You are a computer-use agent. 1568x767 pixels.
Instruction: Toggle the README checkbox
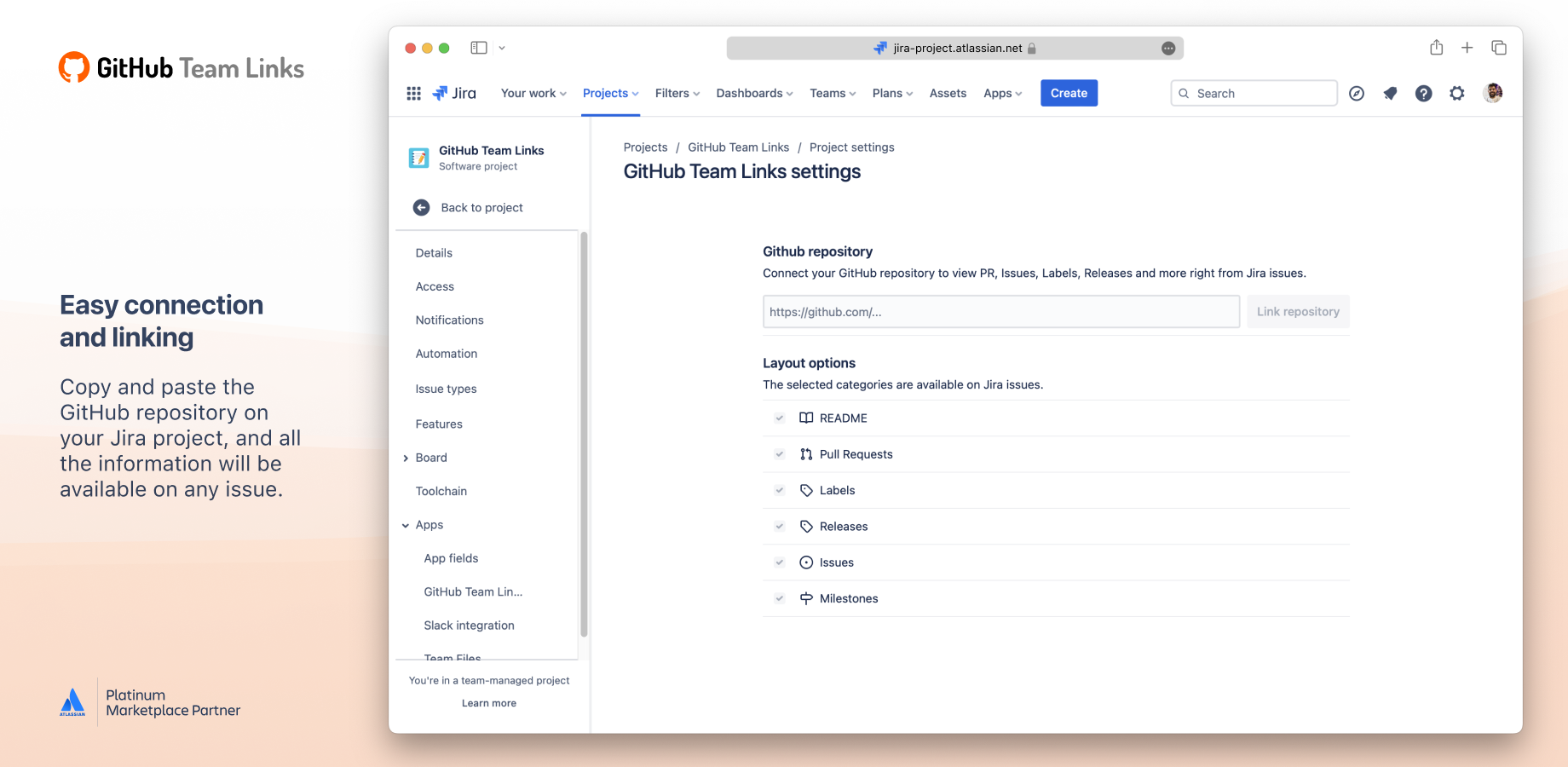779,418
